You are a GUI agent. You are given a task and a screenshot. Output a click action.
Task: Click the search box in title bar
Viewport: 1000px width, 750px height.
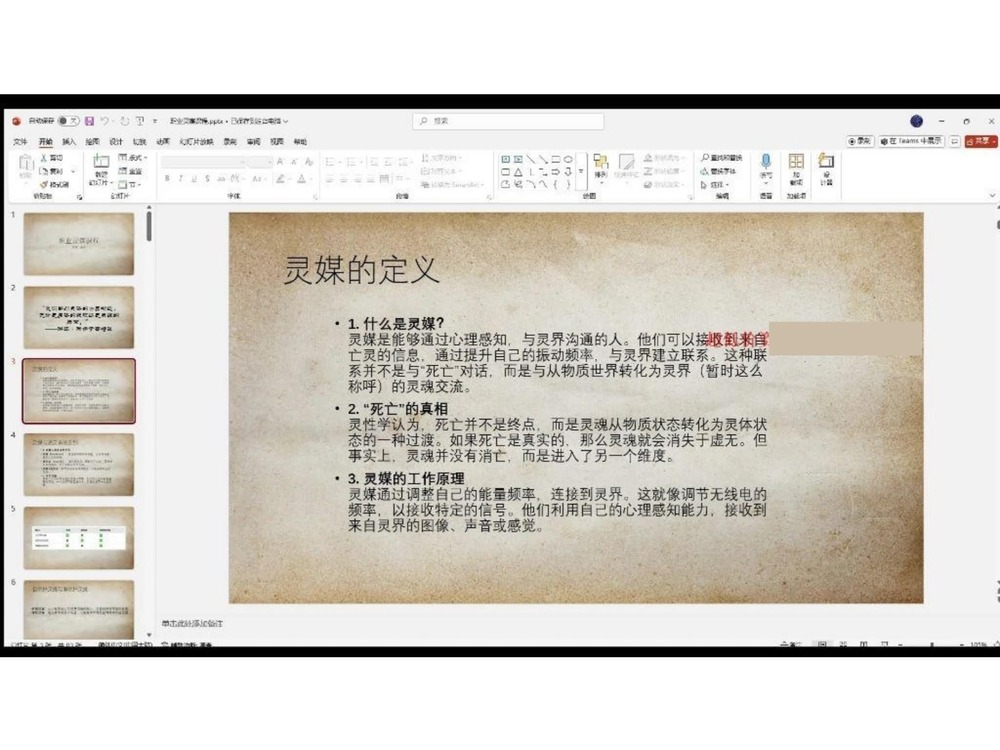pyautogui.click(x=508, y=121)
